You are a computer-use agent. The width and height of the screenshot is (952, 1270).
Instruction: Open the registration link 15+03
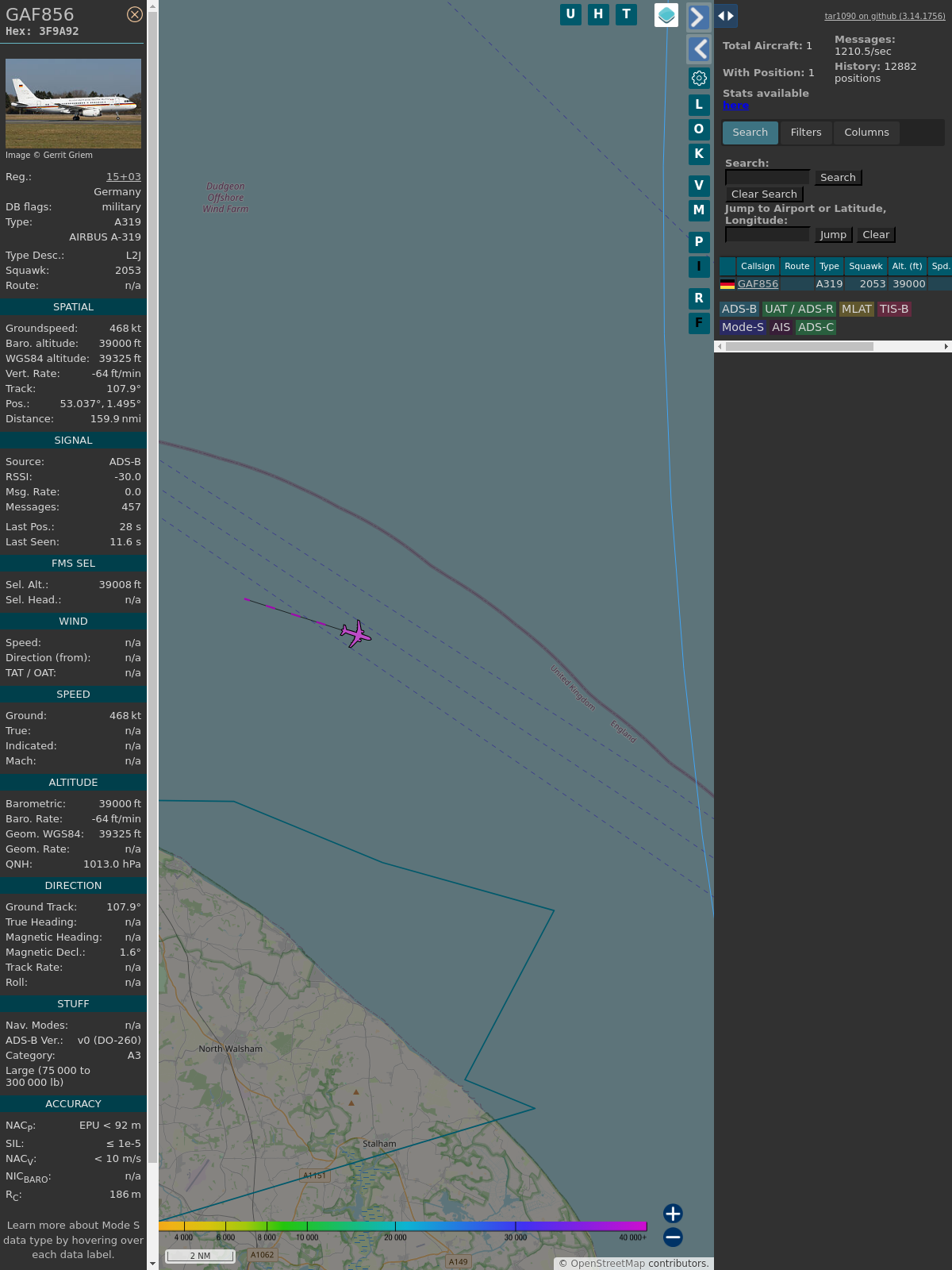(124, 177)
